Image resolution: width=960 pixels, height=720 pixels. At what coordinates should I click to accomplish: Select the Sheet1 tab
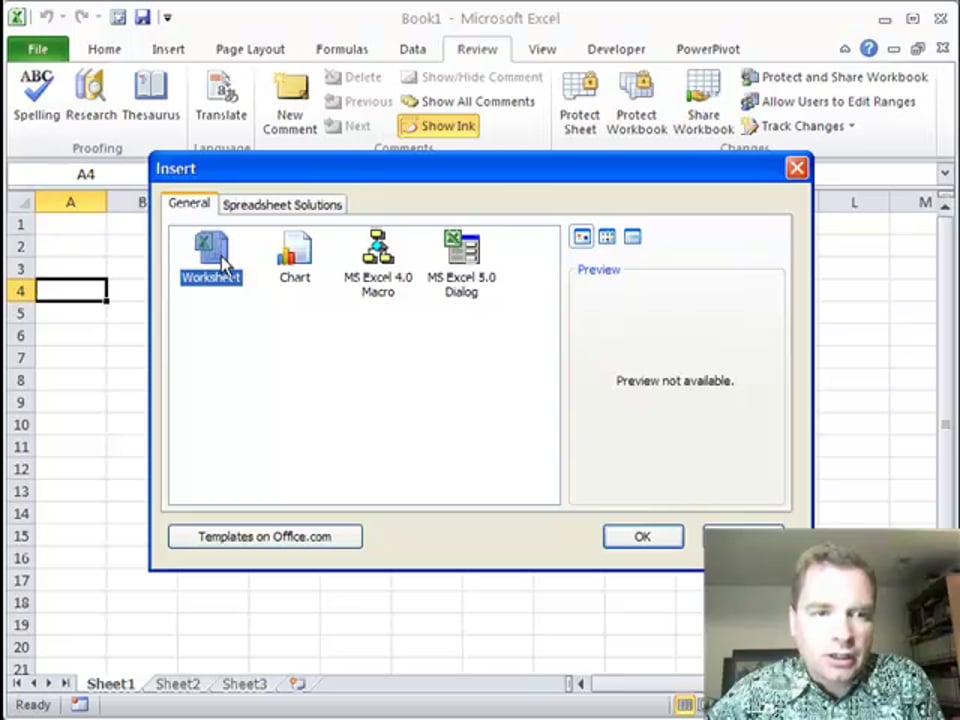pos(110,684)
